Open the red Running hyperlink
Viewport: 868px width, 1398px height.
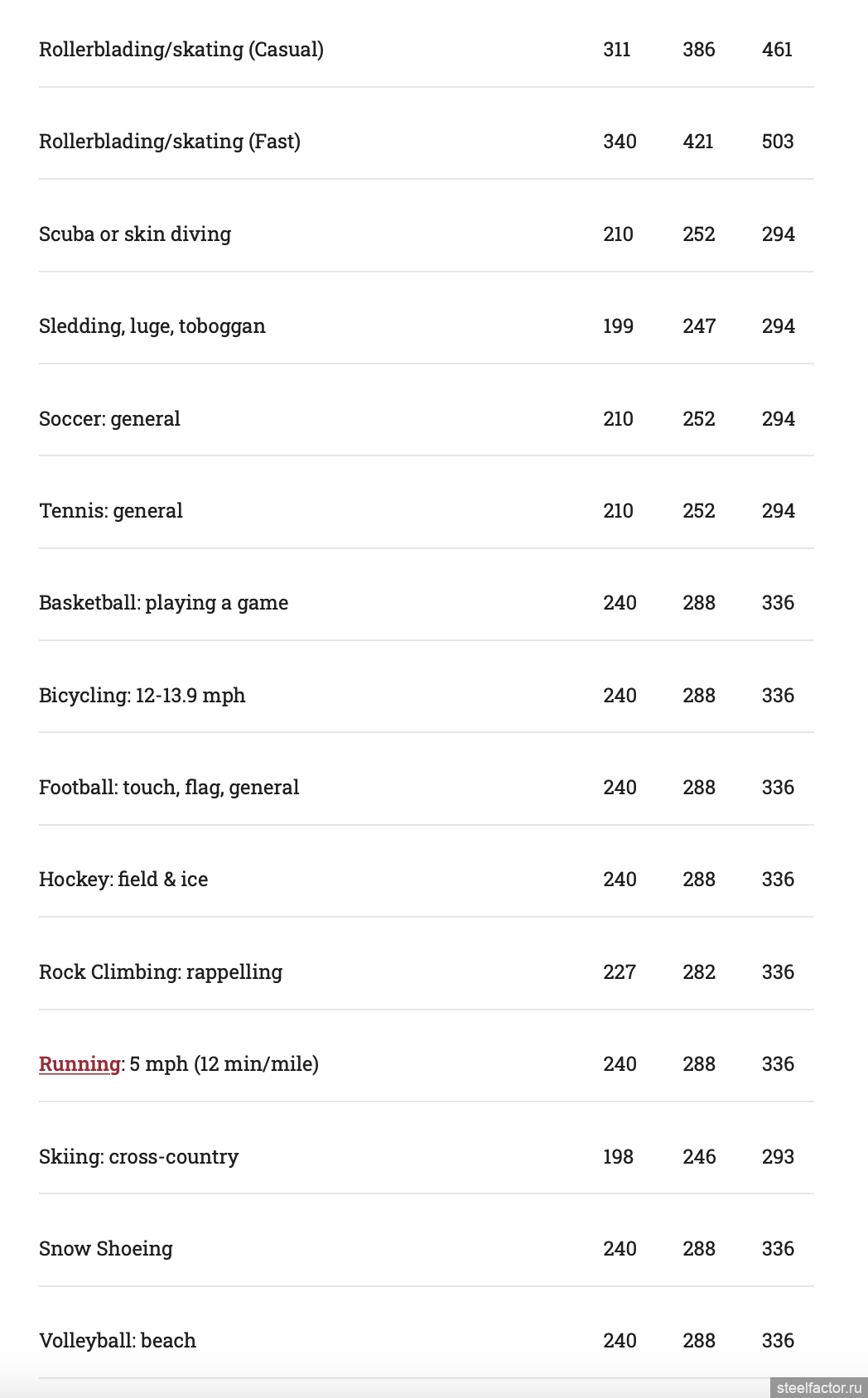80,1064
